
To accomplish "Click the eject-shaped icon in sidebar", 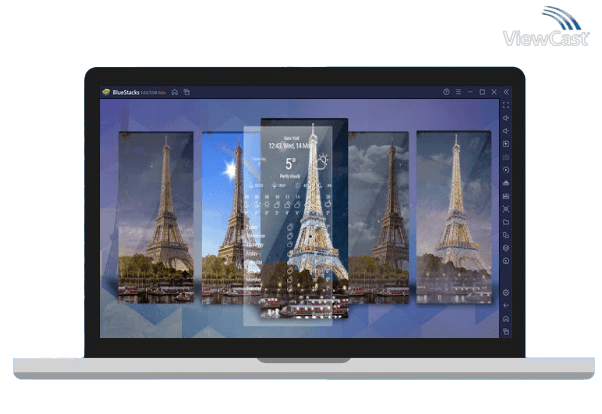I will tap(506, 183).
